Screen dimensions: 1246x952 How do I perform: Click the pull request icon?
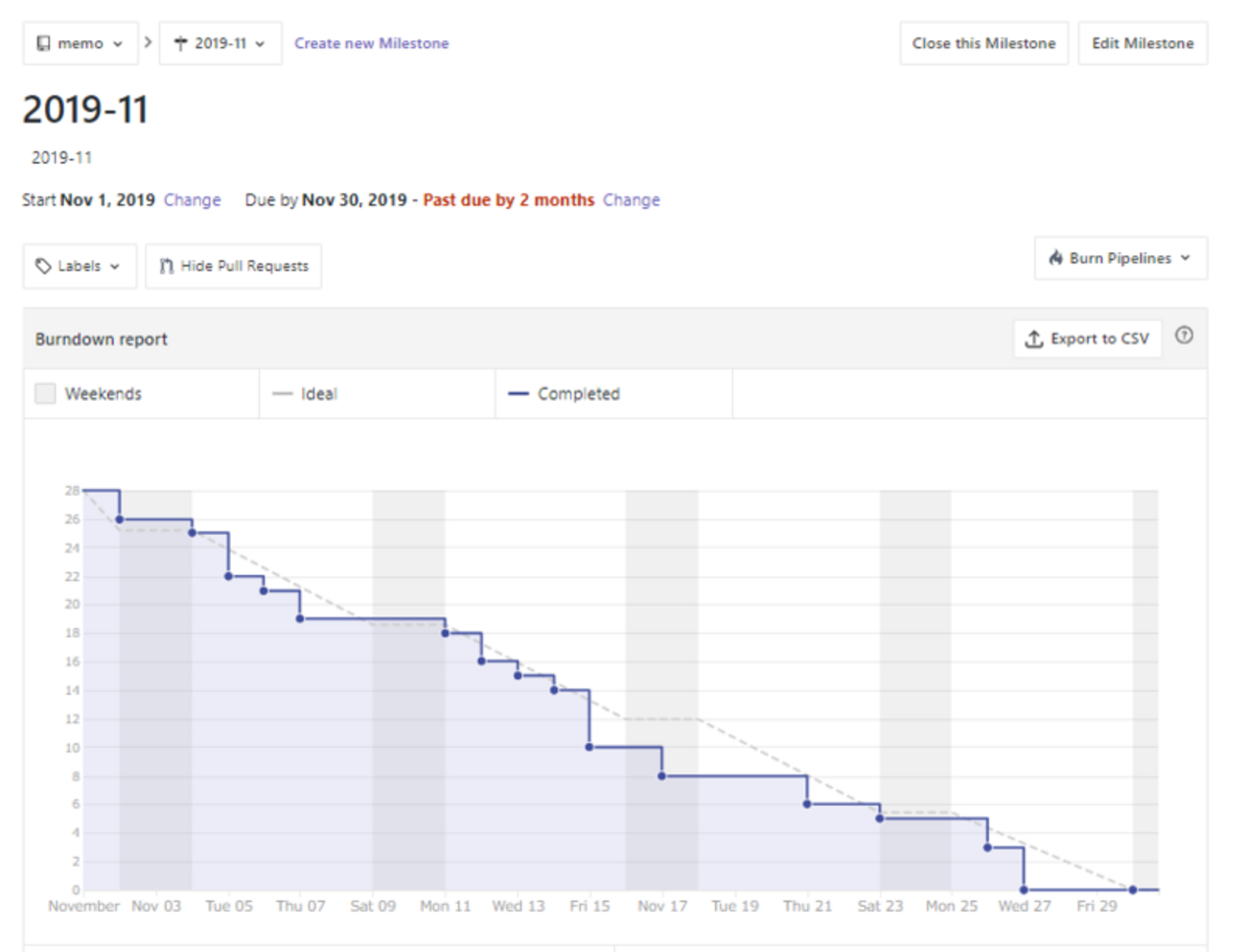tap(167, 266)
